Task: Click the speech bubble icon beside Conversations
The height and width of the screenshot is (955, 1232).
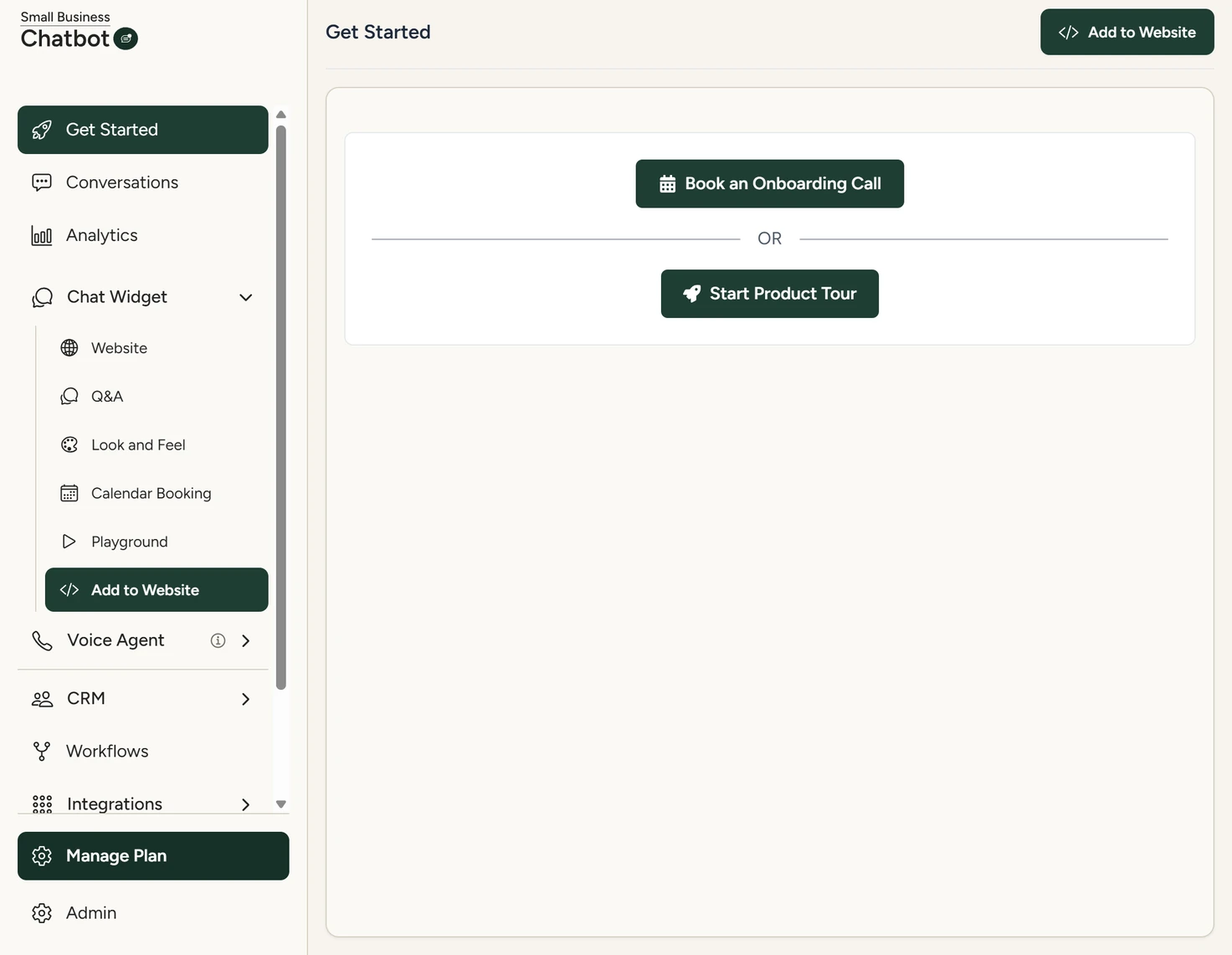Action: 42,182
